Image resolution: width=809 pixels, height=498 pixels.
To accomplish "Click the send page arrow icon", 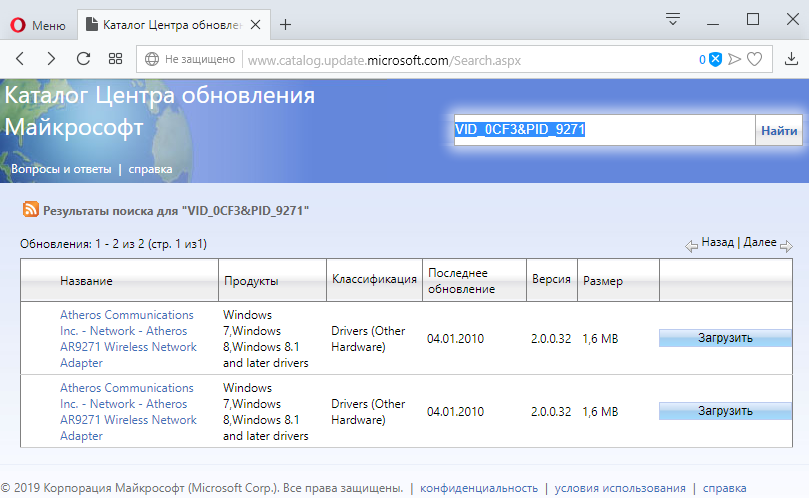I will (734, 59).
